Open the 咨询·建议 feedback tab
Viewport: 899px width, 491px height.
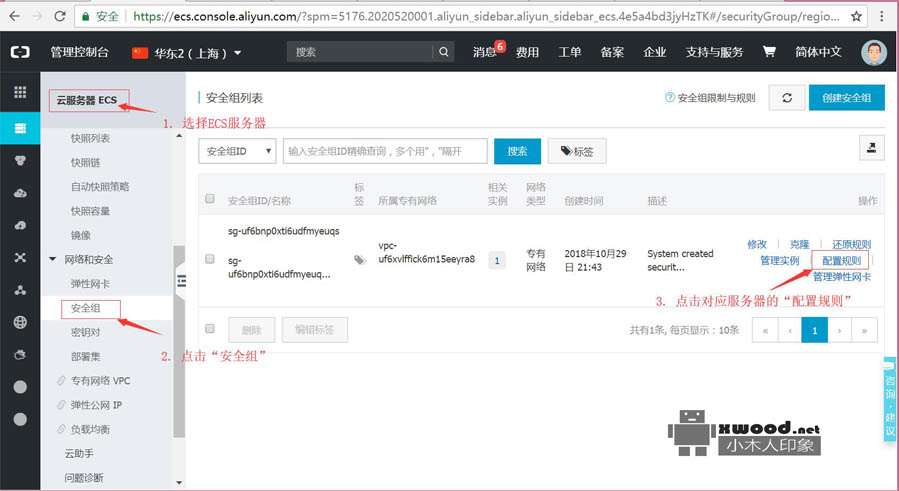pyautogui.click(x=890, y=399)
